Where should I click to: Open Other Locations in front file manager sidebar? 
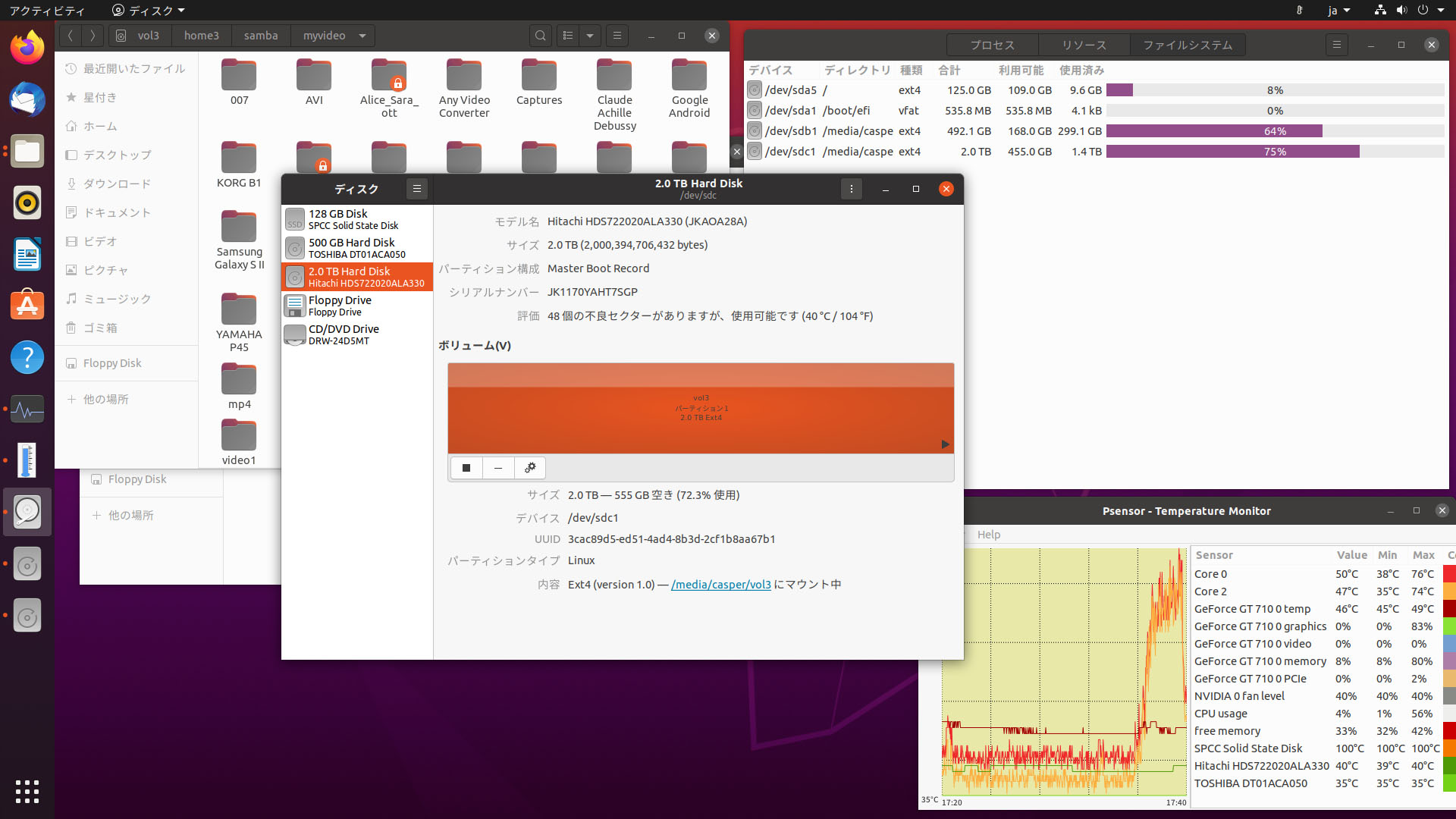126,399
